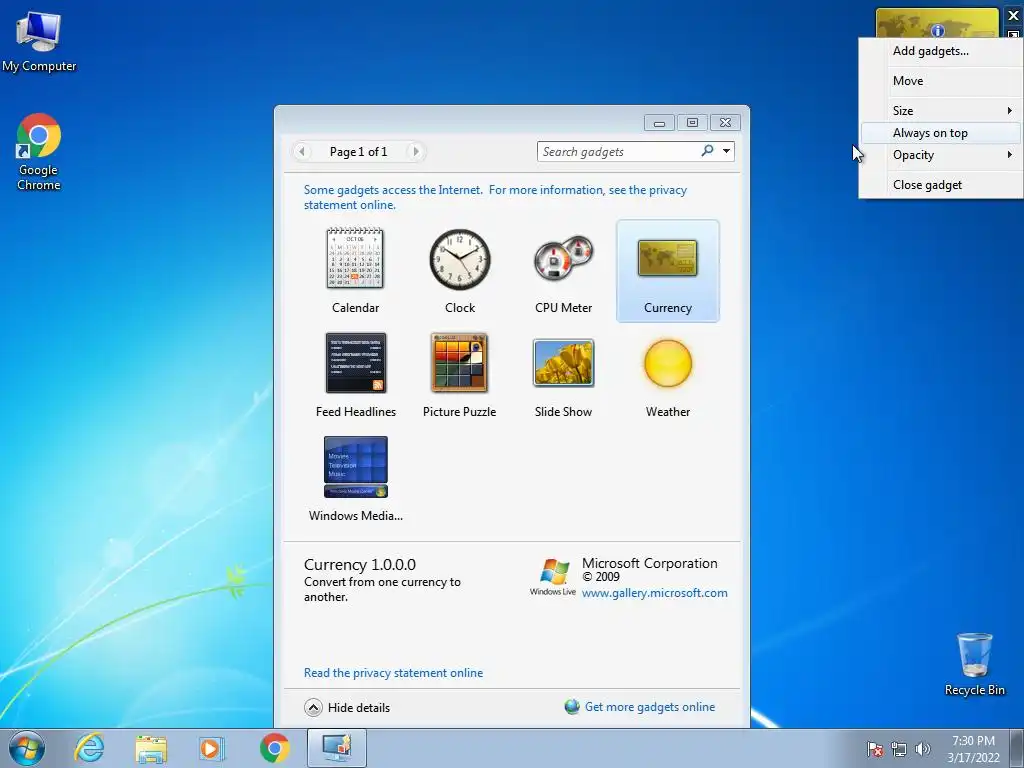Choose Close gadget from context menu
Screen dimensions: 1024x768
coord(940,185)
